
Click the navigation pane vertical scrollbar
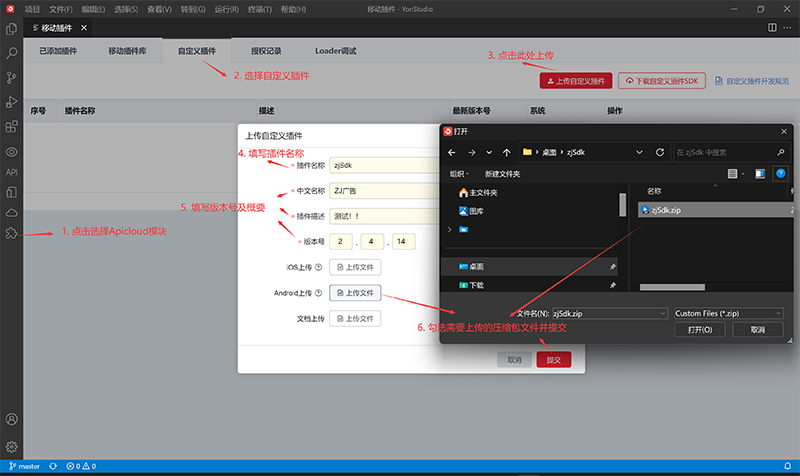click(x=622, y=205)
